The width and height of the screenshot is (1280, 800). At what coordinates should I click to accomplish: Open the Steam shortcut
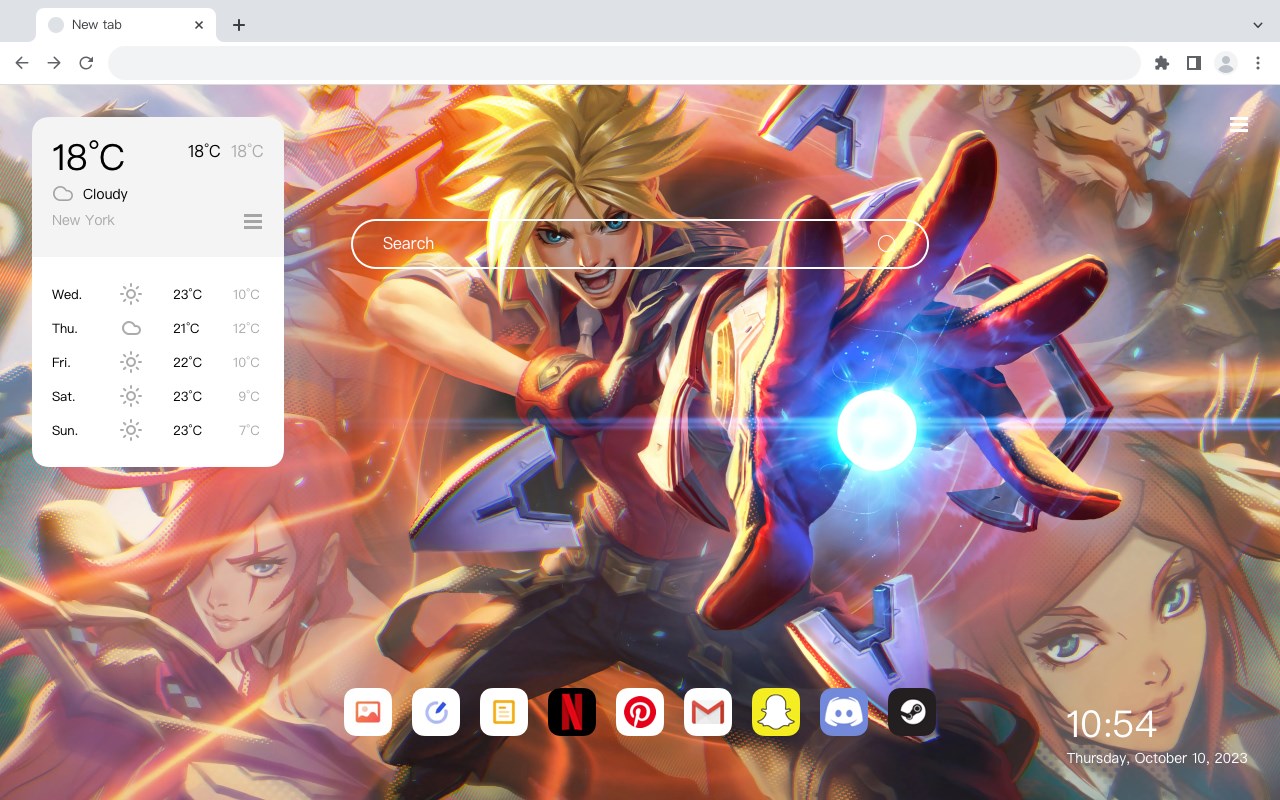pos(912,712)
